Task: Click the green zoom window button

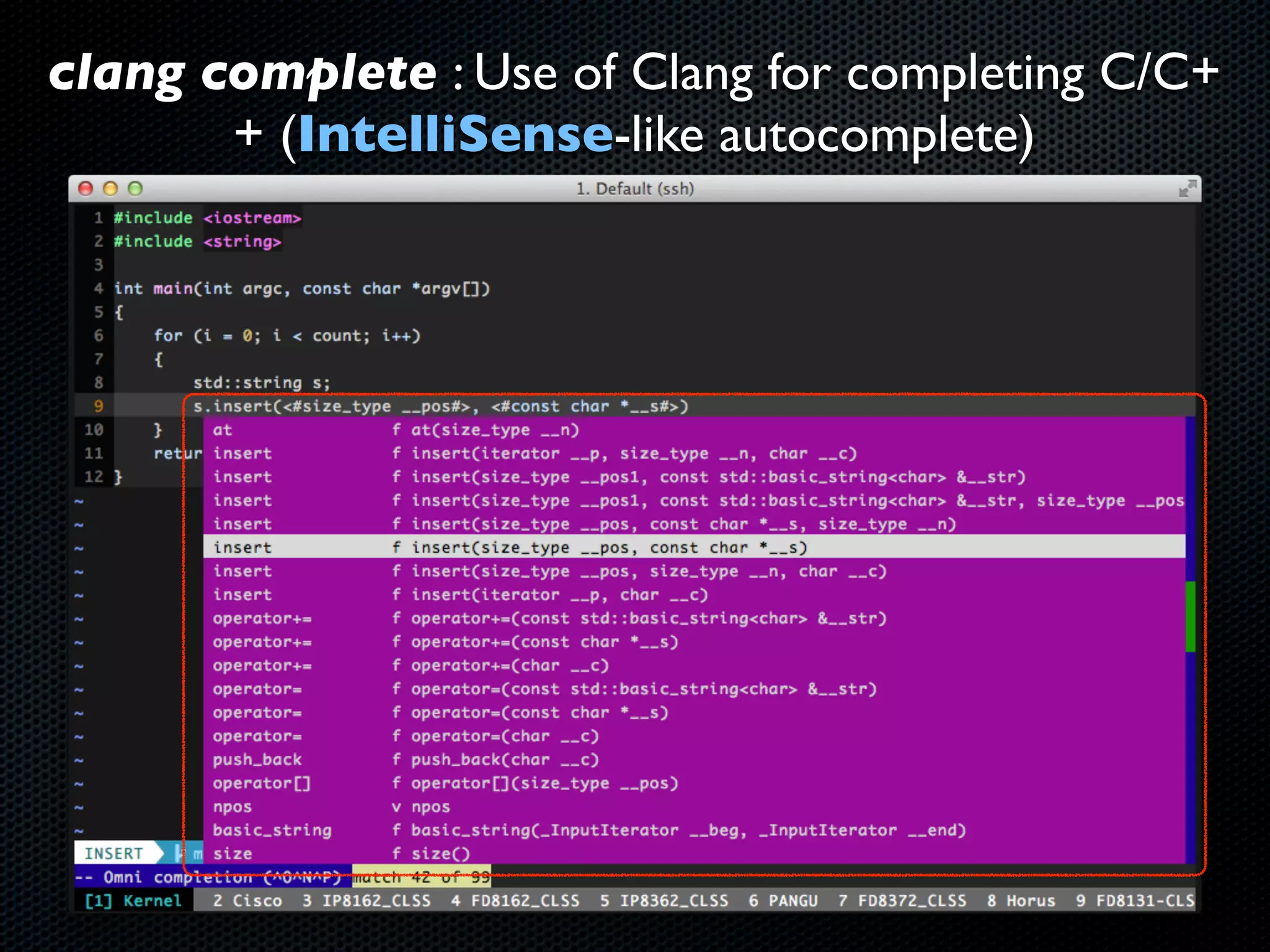Action: pos(135,188)
